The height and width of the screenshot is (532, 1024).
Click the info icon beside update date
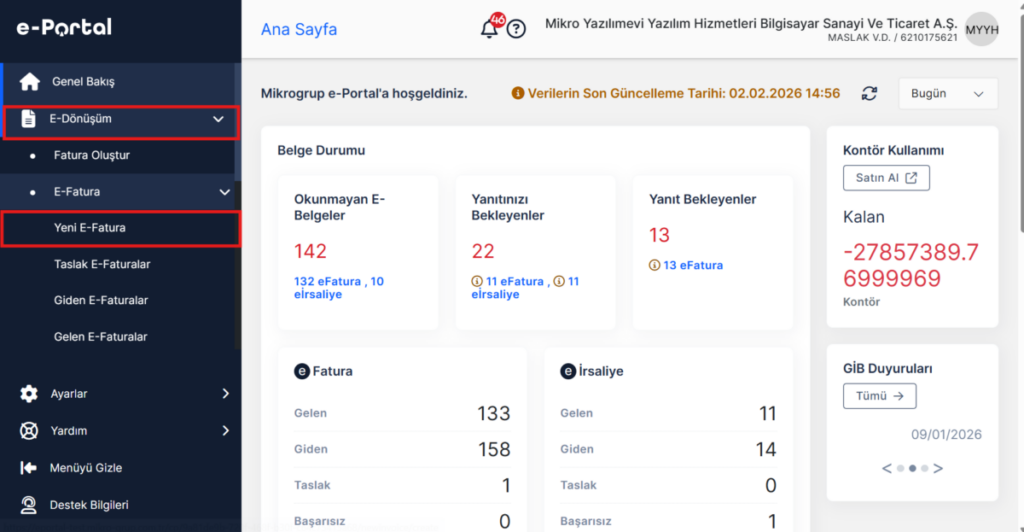click(518, 93)
